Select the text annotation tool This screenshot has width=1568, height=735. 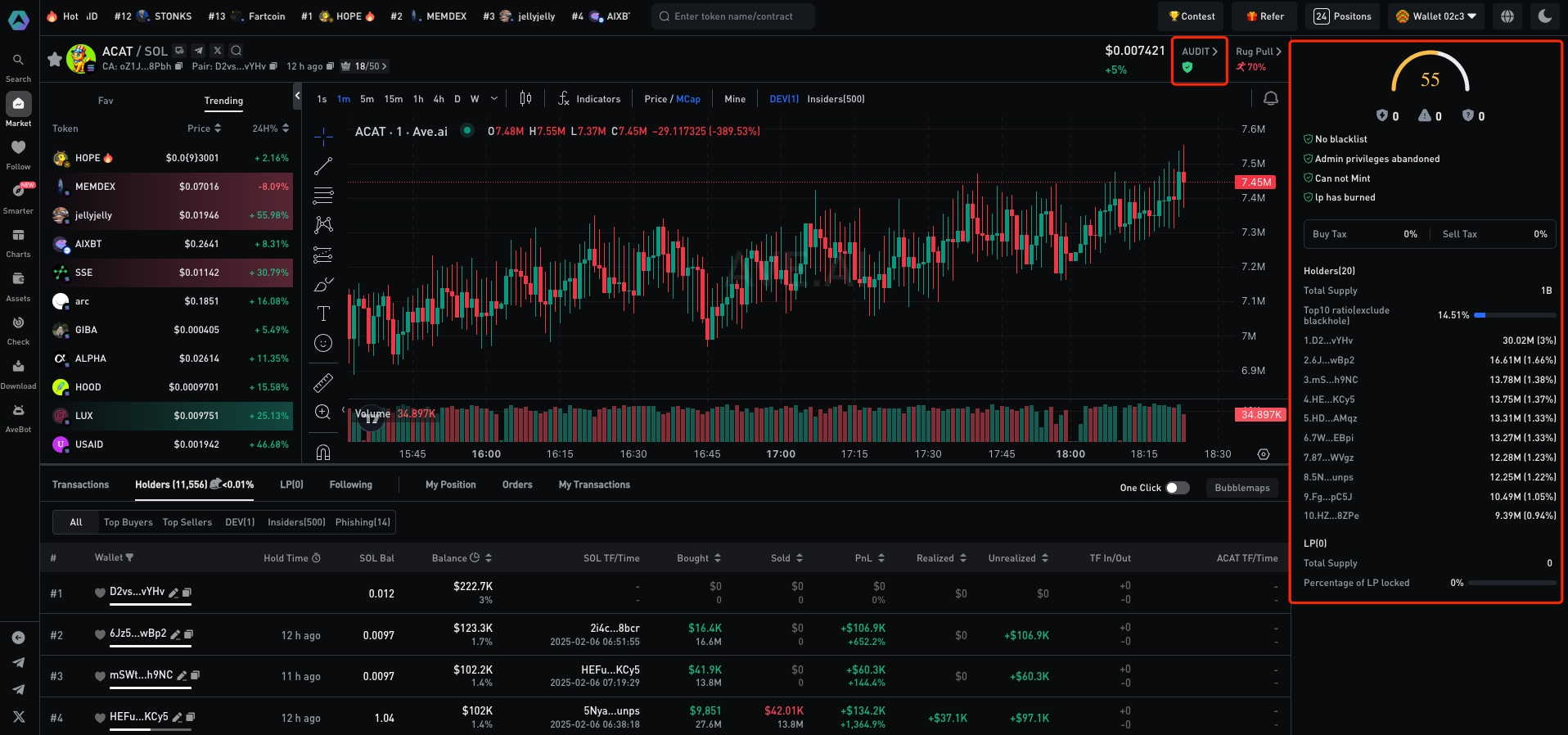tap(323, 313)
